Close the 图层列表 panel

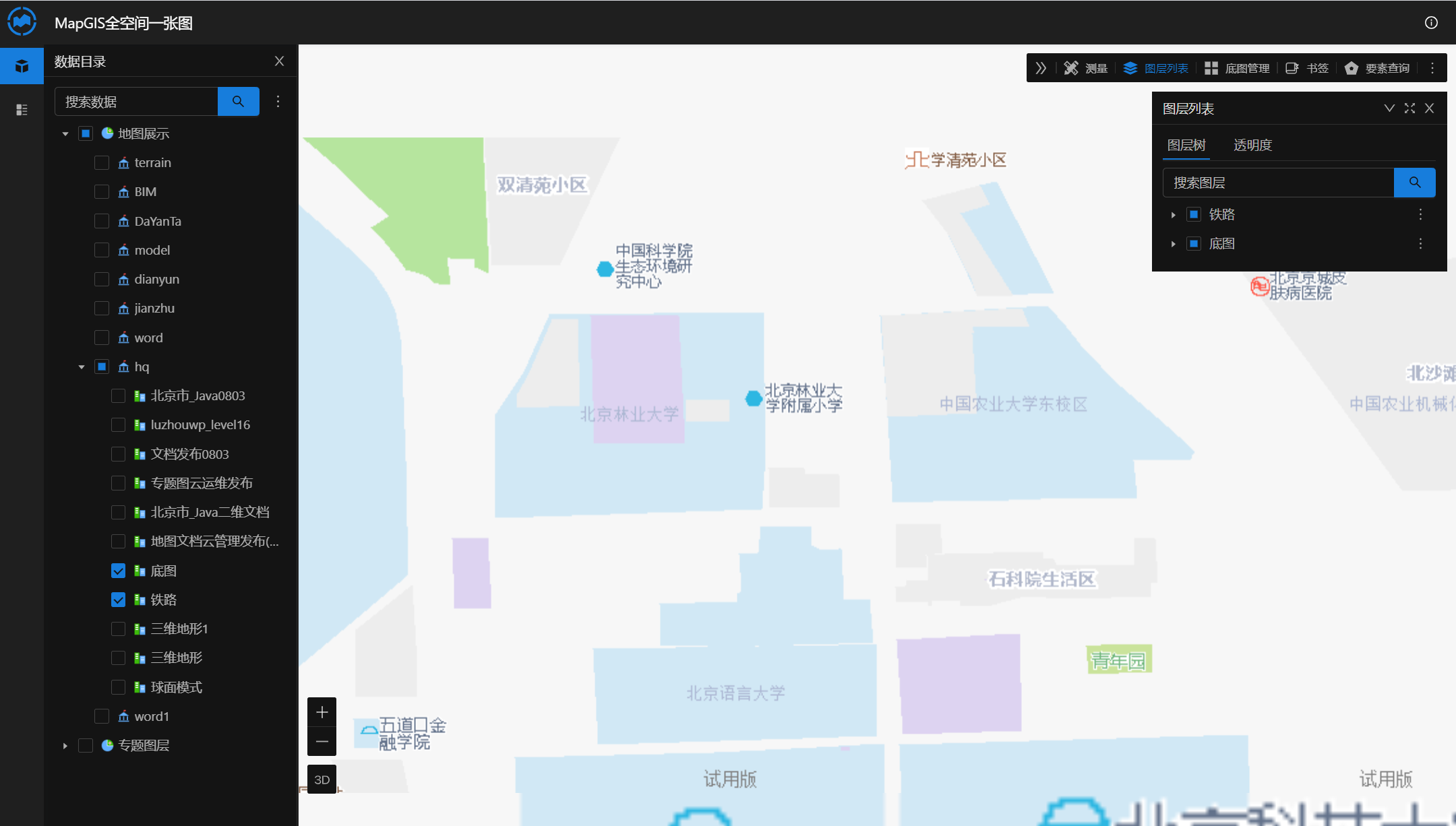[x=1429, y=108]
